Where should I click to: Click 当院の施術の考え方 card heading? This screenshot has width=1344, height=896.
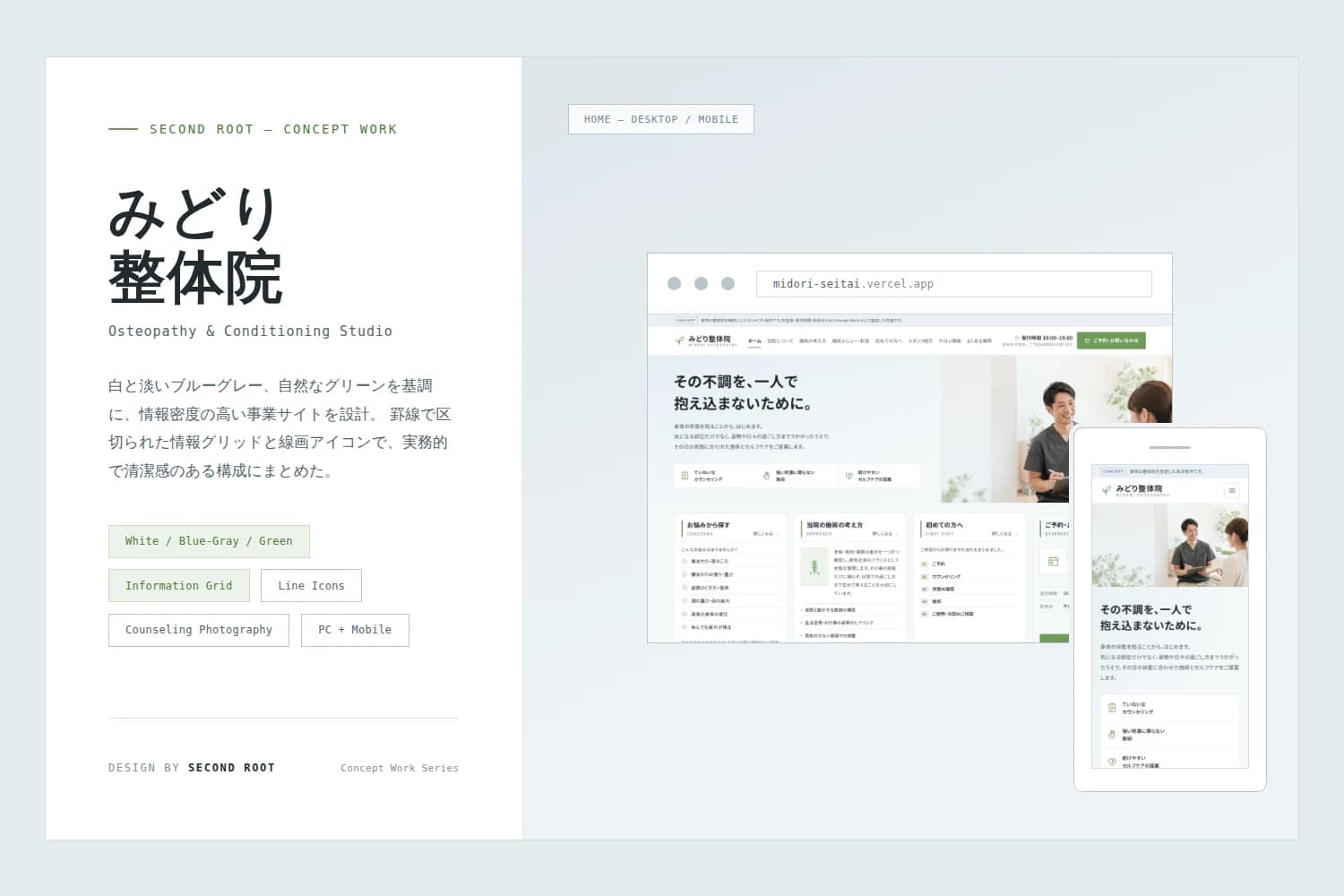[x=835, y=525]
